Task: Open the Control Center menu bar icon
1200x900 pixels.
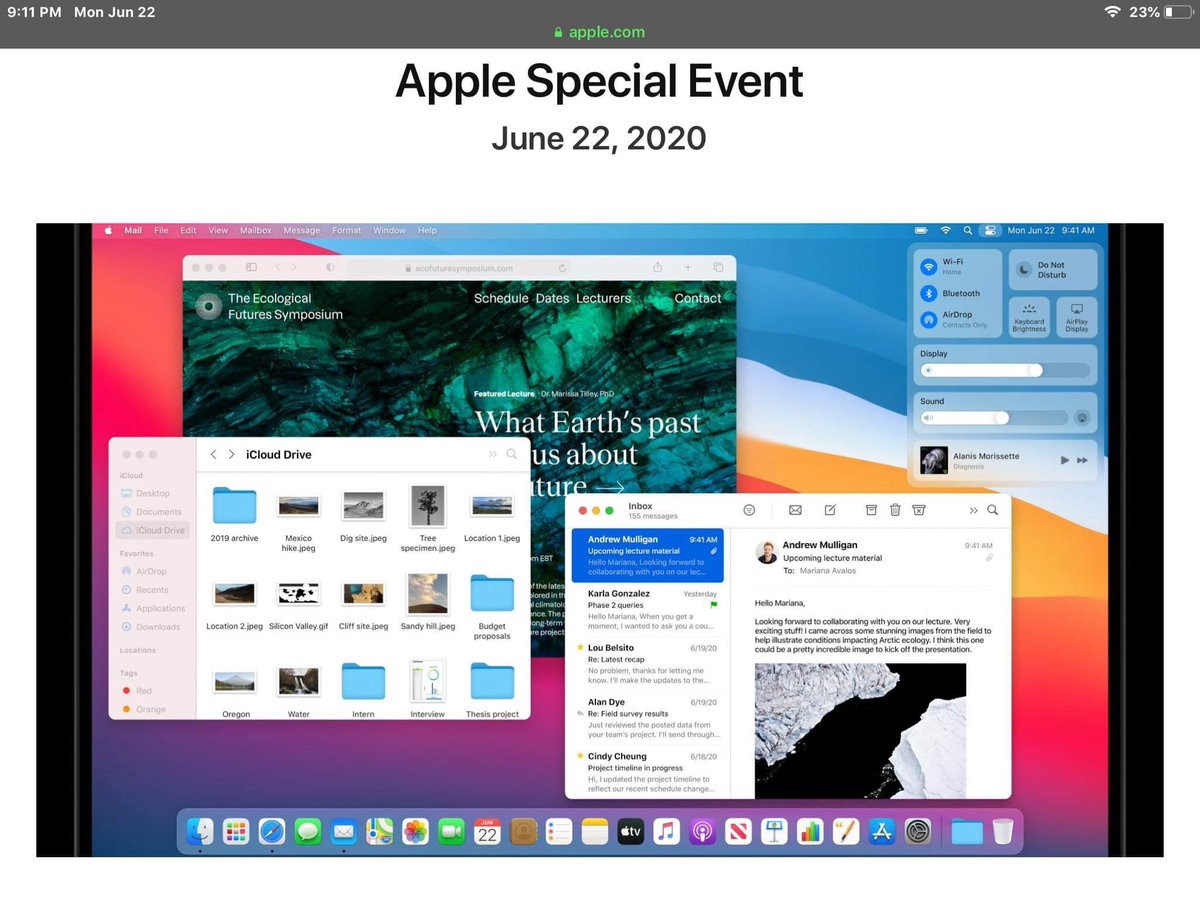Action: [x=990, y=230]
